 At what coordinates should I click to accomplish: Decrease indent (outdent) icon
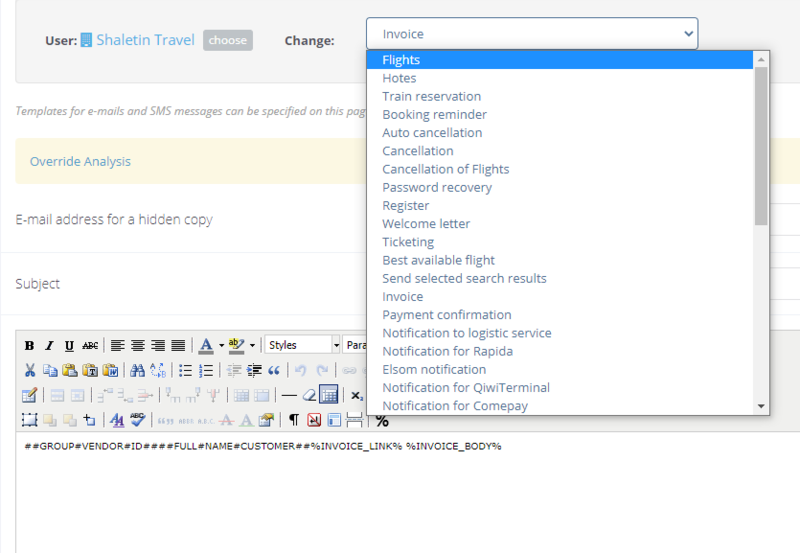click(234, 370)
